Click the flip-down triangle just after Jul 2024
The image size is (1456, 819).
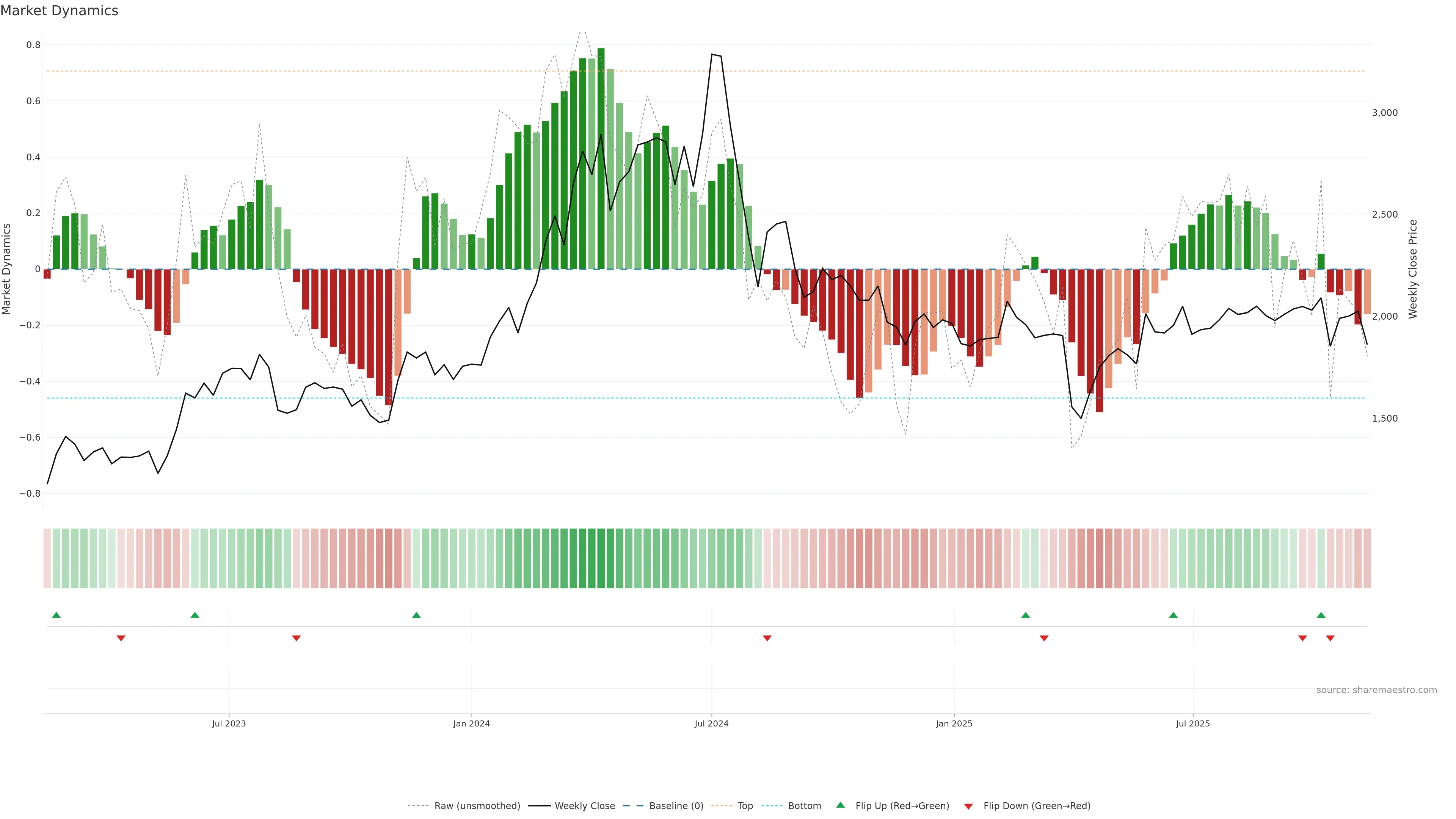767,638
